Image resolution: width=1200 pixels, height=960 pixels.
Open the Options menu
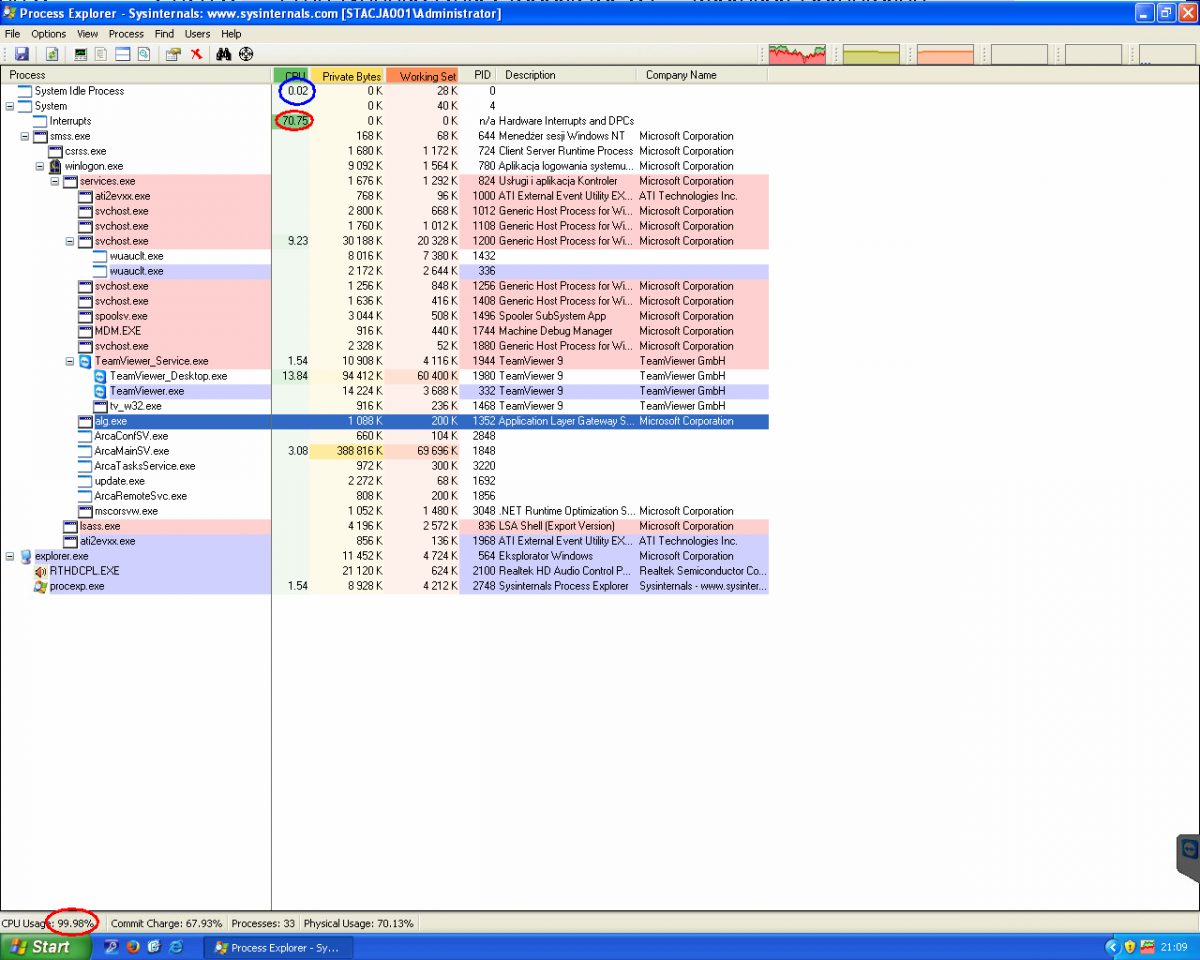48,34
